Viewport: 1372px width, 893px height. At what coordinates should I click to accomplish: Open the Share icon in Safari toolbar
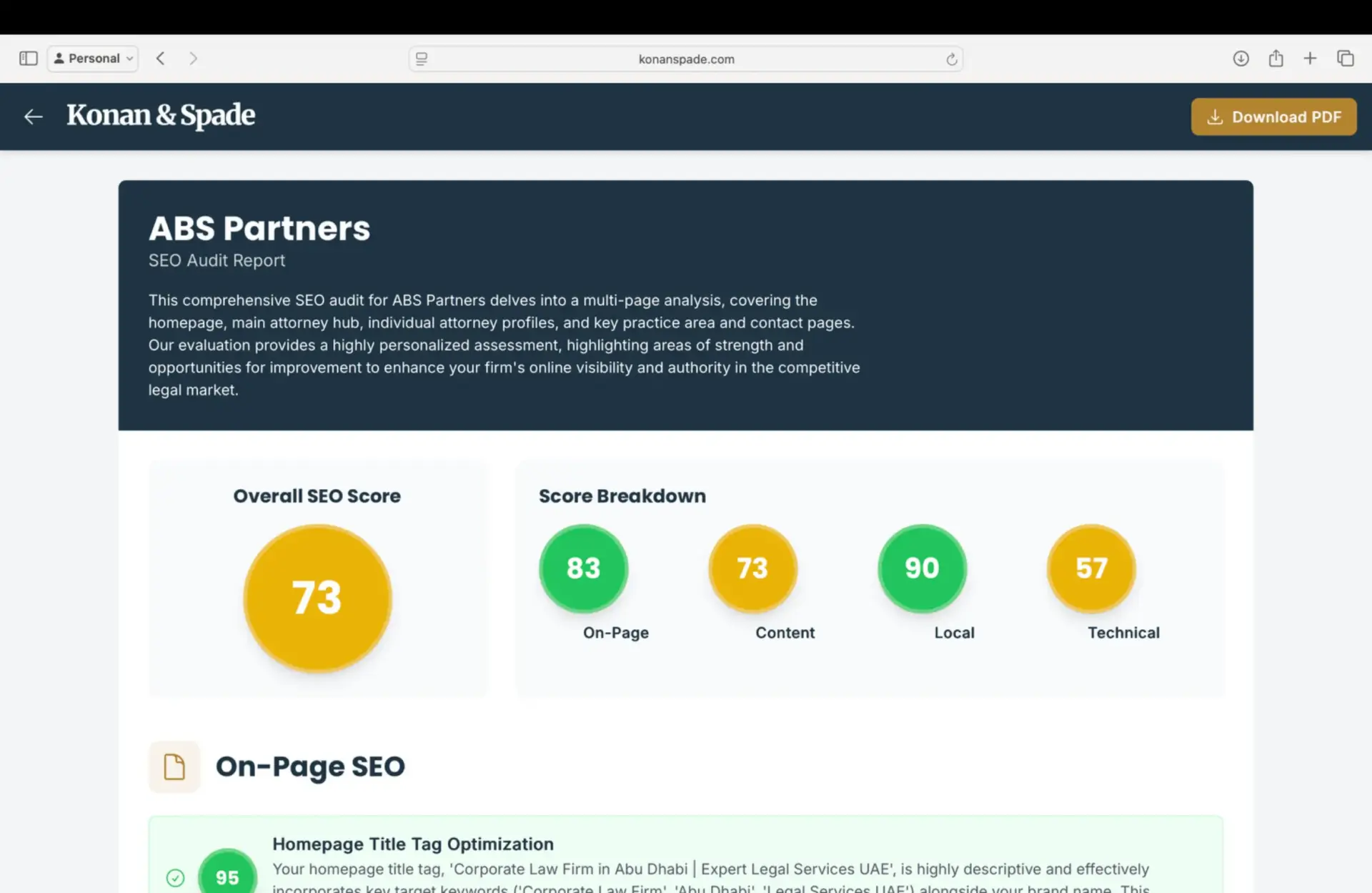click(x=1276, y=59)
